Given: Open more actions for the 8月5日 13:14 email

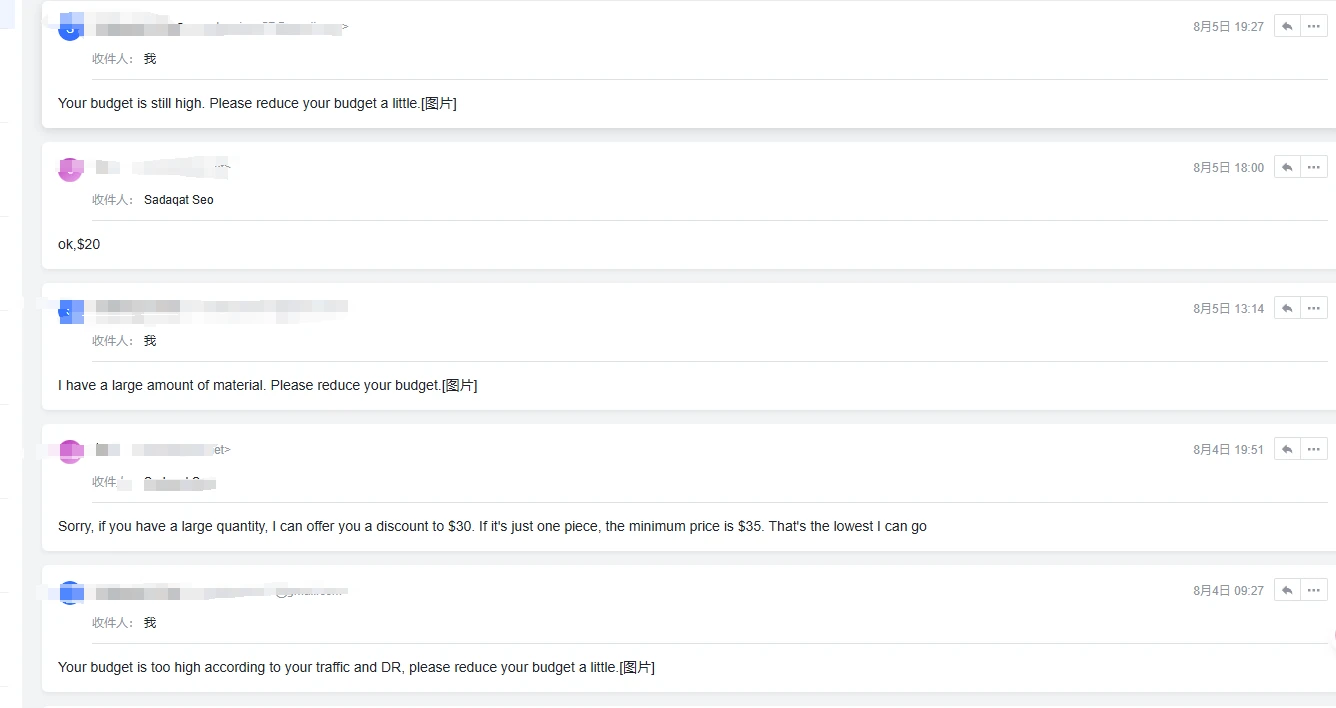Looking at the screenshot, I should (x=1314, y=309).
